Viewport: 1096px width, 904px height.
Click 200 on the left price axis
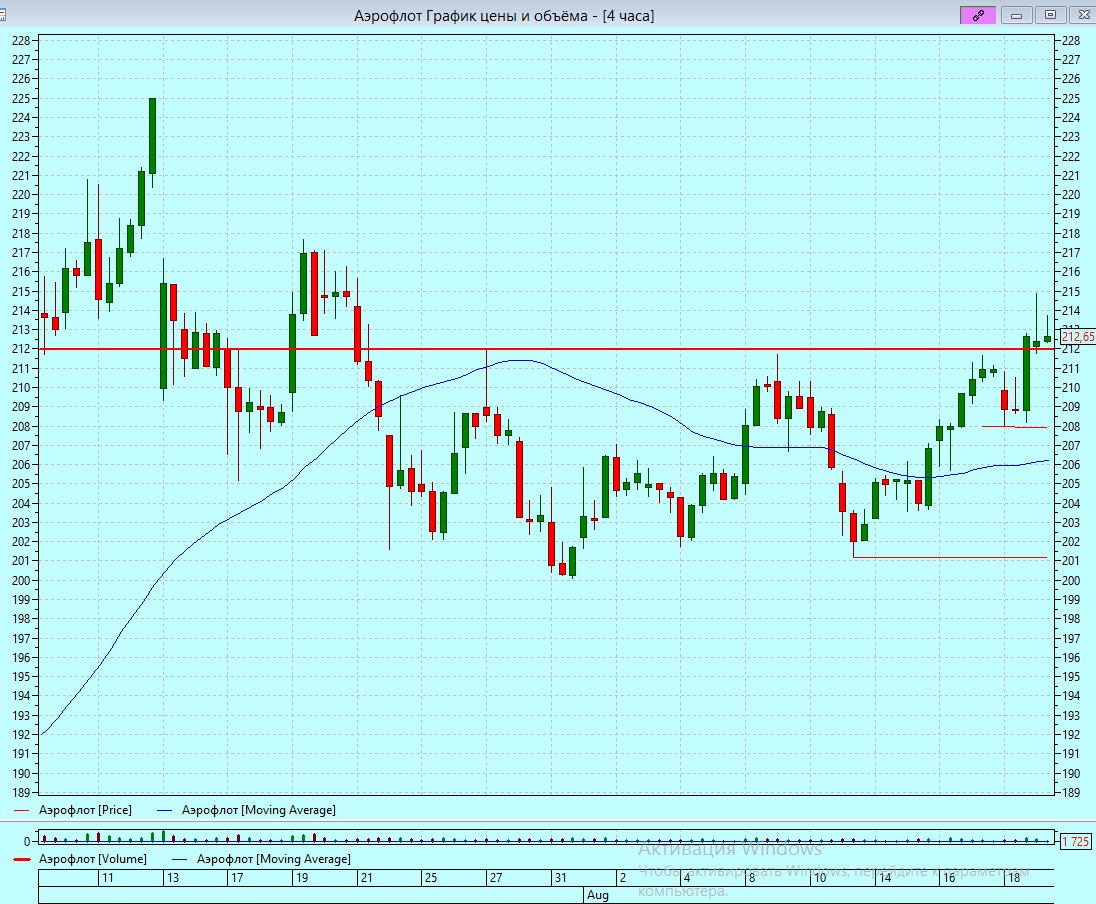tap(21, 580)
